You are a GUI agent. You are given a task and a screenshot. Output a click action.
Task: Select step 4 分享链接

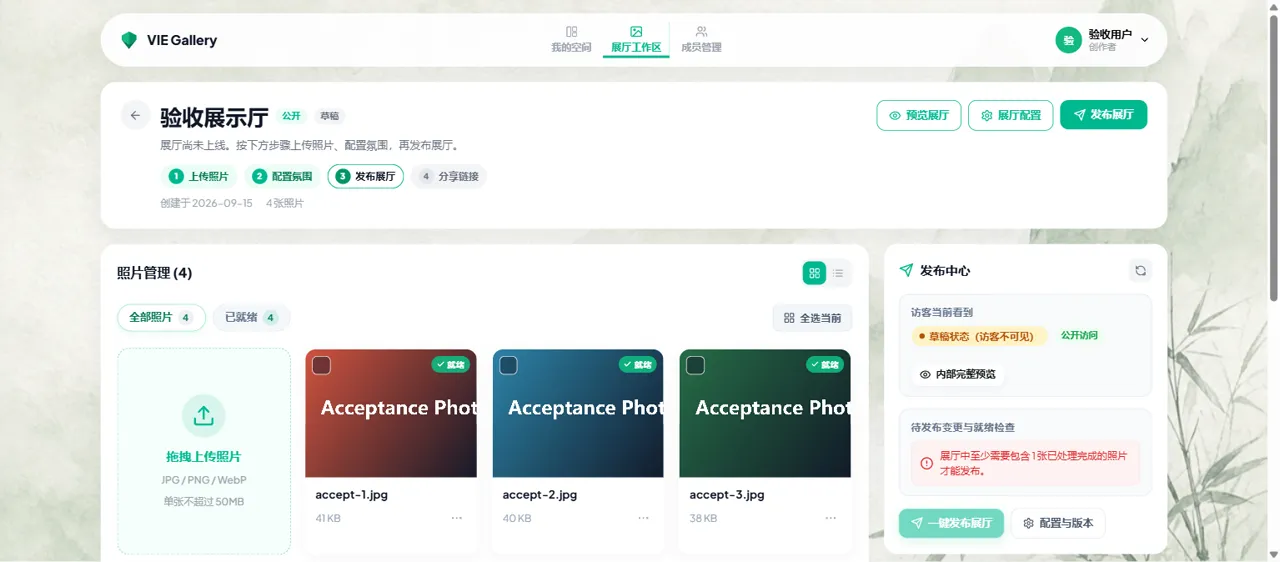[x=449, y=177]
